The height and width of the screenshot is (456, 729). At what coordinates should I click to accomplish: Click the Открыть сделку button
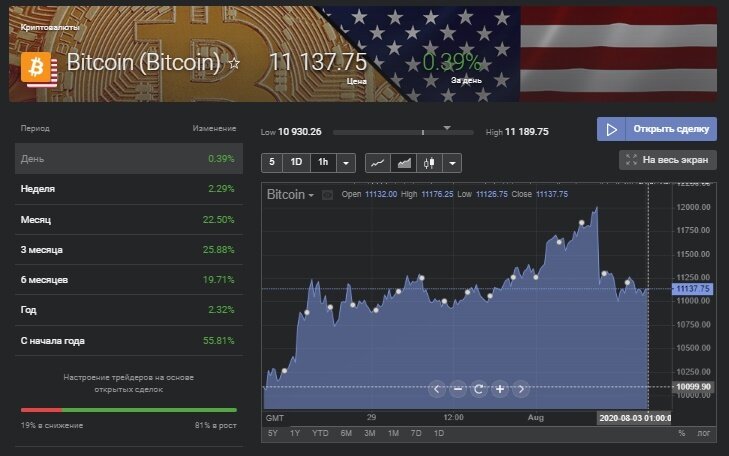click(657, 129)
